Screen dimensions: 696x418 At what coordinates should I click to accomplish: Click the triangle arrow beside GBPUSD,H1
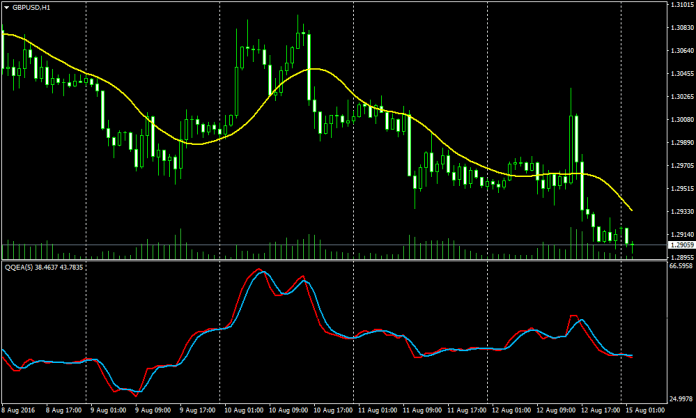coord(6,7)
